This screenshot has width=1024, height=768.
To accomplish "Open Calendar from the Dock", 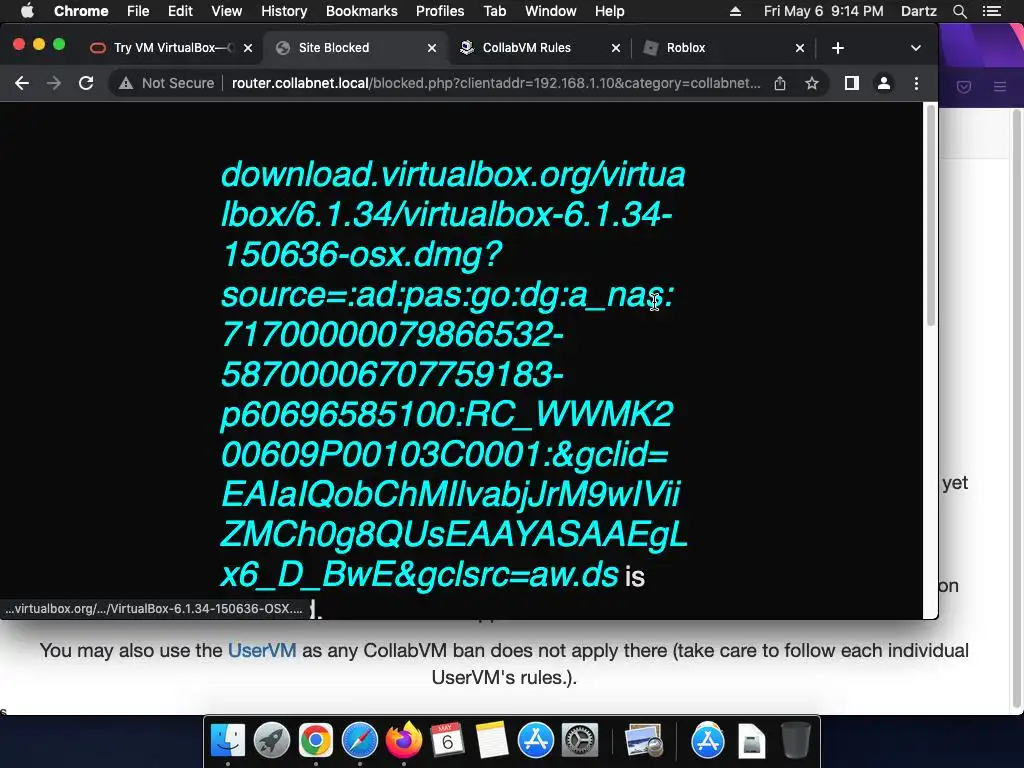I will coord(447,741).
